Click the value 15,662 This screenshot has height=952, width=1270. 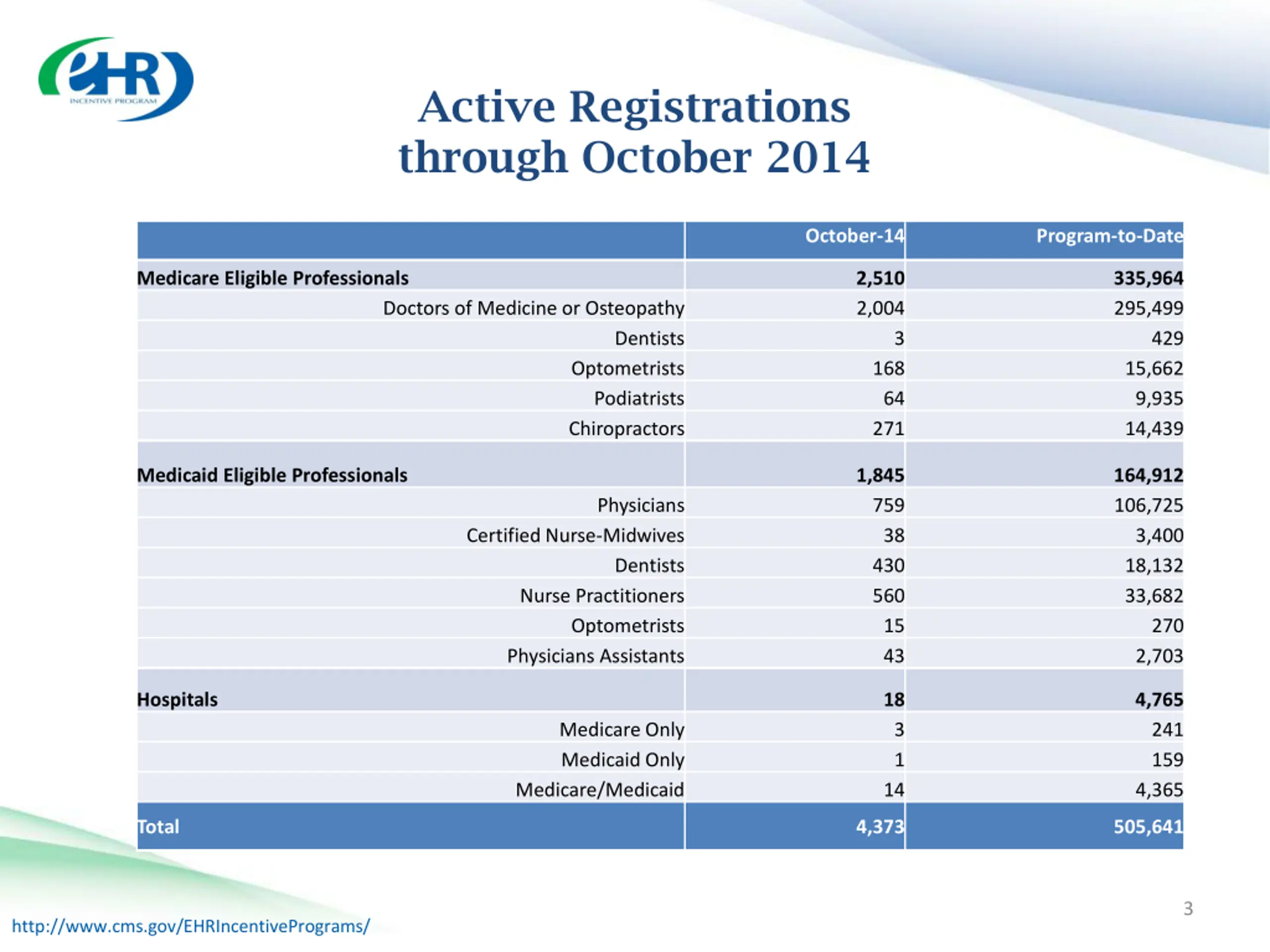pos(1153,368)
